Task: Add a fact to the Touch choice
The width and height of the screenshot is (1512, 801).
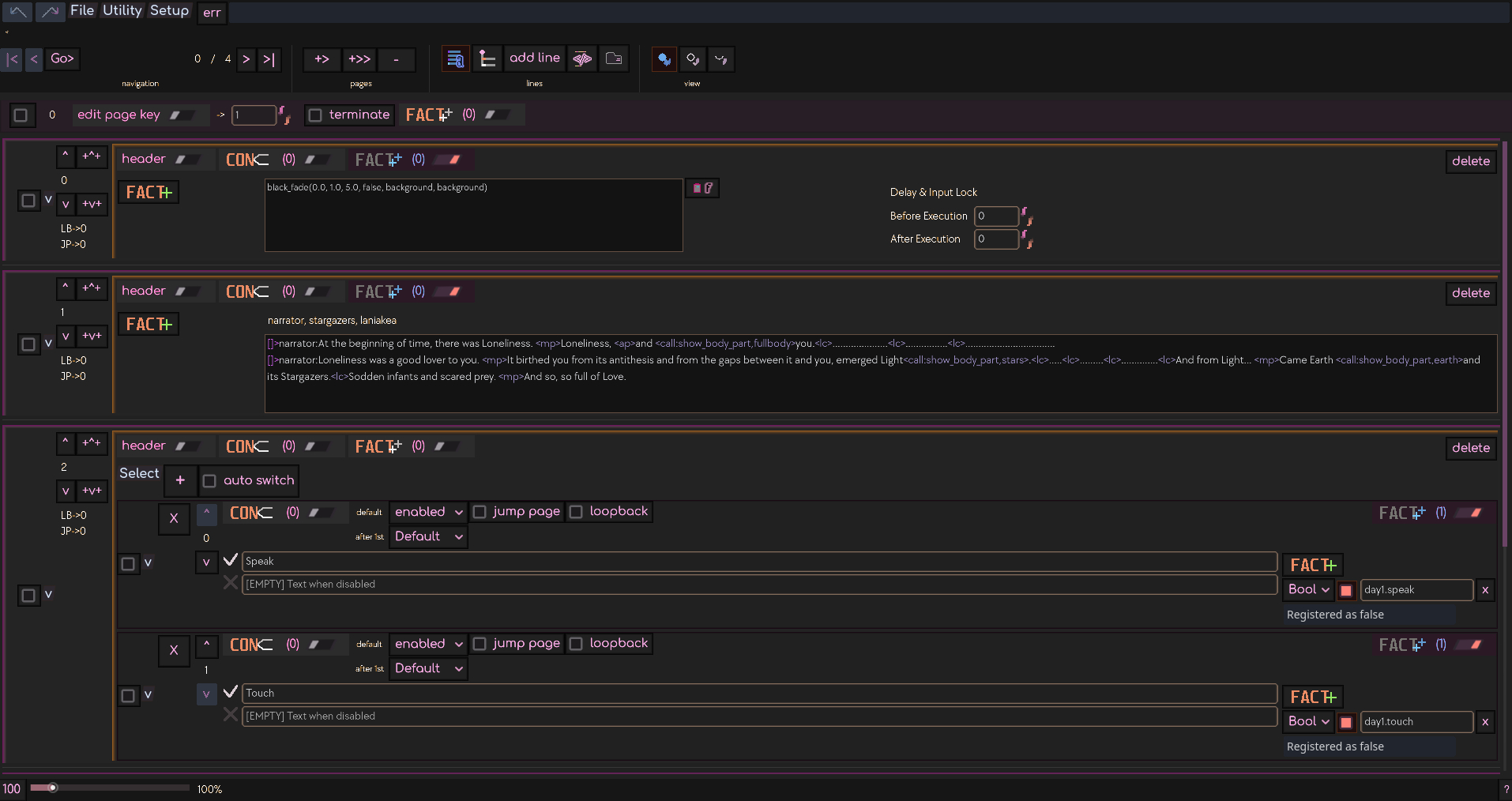Action: [x=1313, y=697]
